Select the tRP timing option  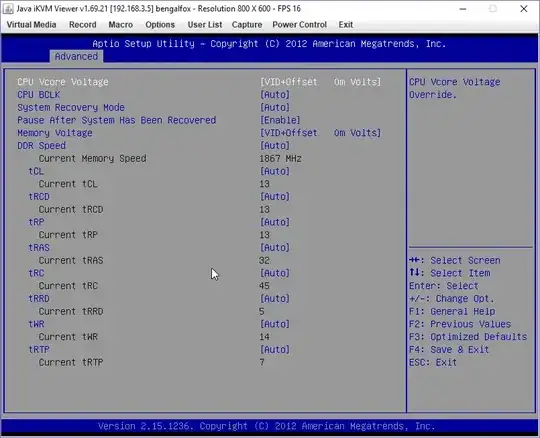click(36, 222)
